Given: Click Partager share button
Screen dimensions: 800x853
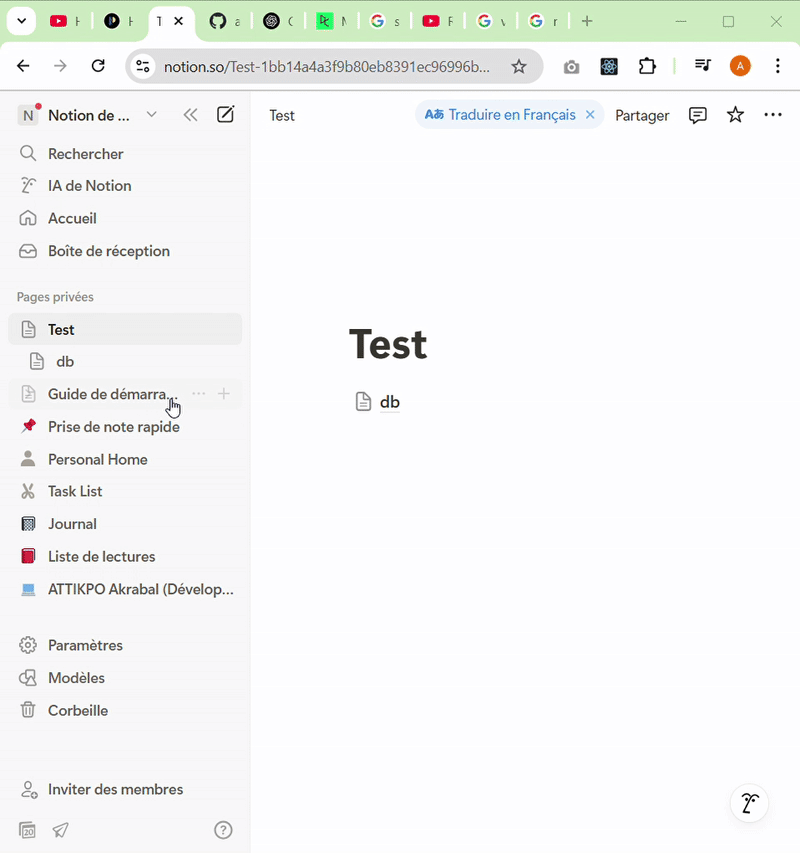Looking at the screenshot, I should coord(642,115).
